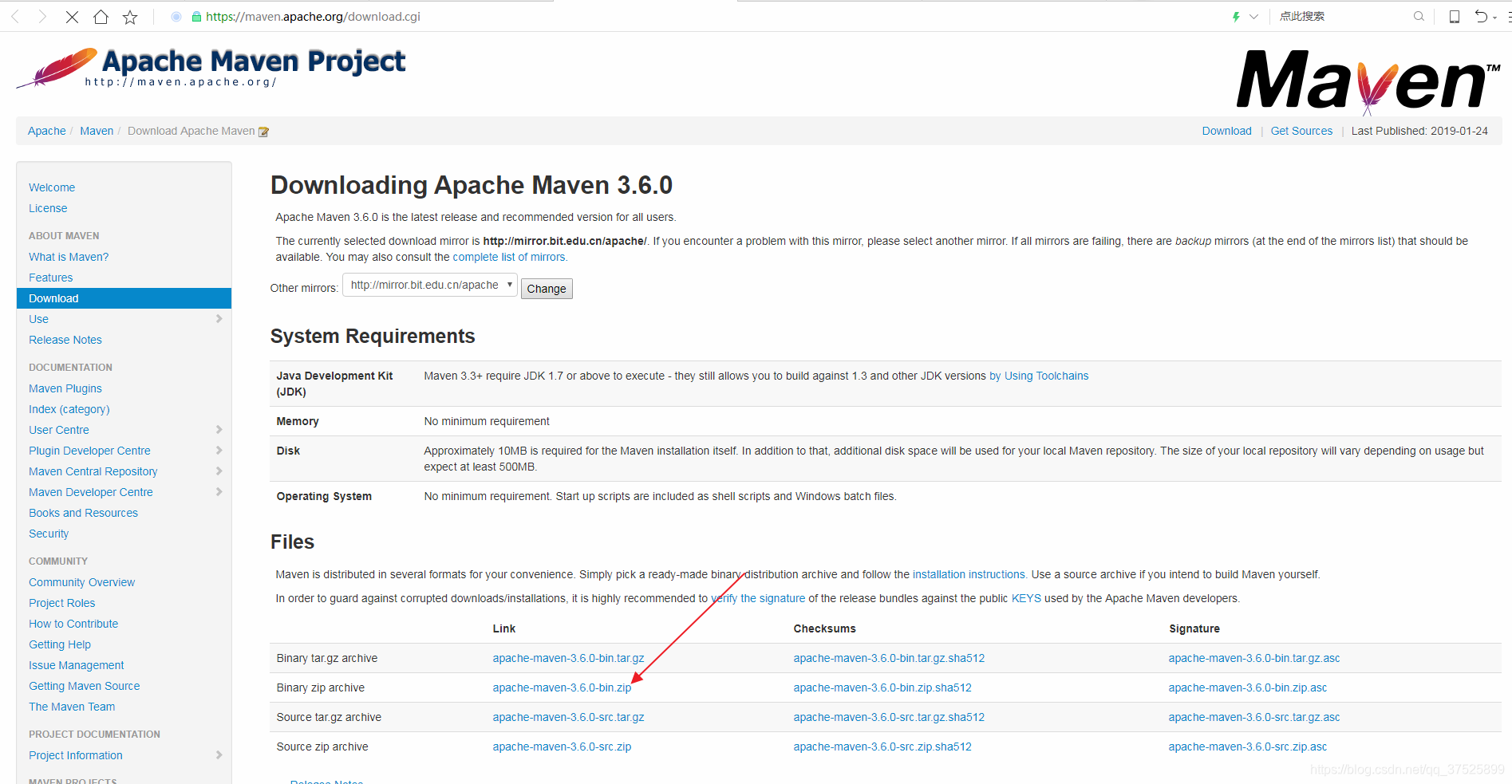Download apache-maven-3.6.0-src.zip

coord(562,747)
